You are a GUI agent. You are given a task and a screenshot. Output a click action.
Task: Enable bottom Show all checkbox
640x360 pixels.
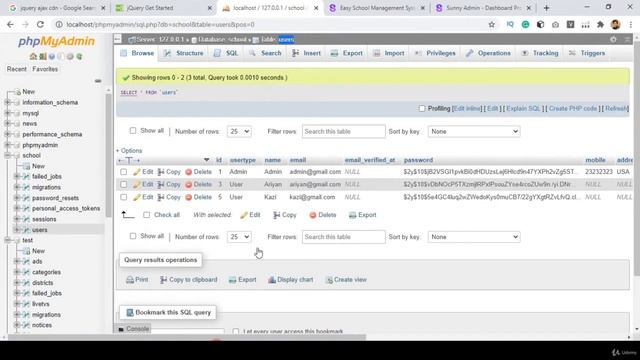tap(133, 236)
